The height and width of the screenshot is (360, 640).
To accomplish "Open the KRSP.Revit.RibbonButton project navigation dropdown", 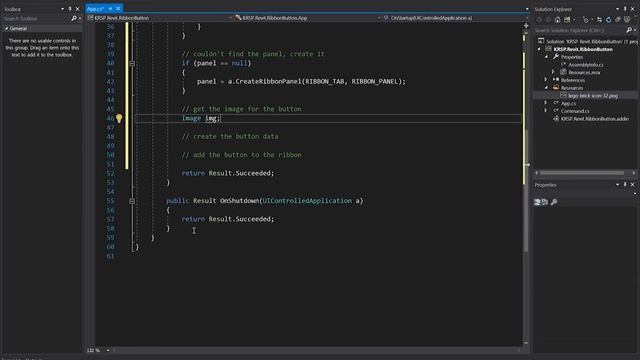I will (x=230, y=18).
